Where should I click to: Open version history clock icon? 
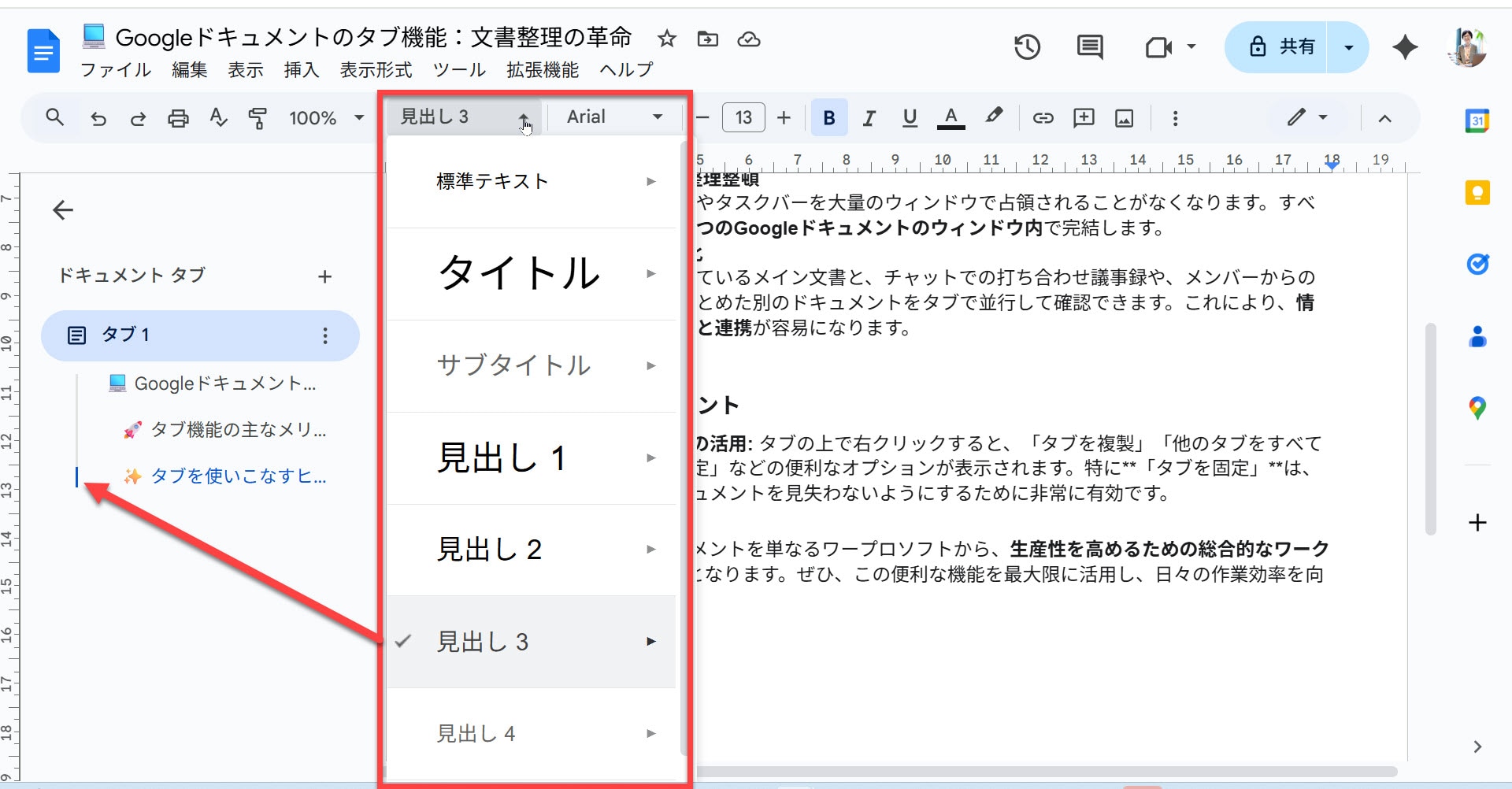1027,47
